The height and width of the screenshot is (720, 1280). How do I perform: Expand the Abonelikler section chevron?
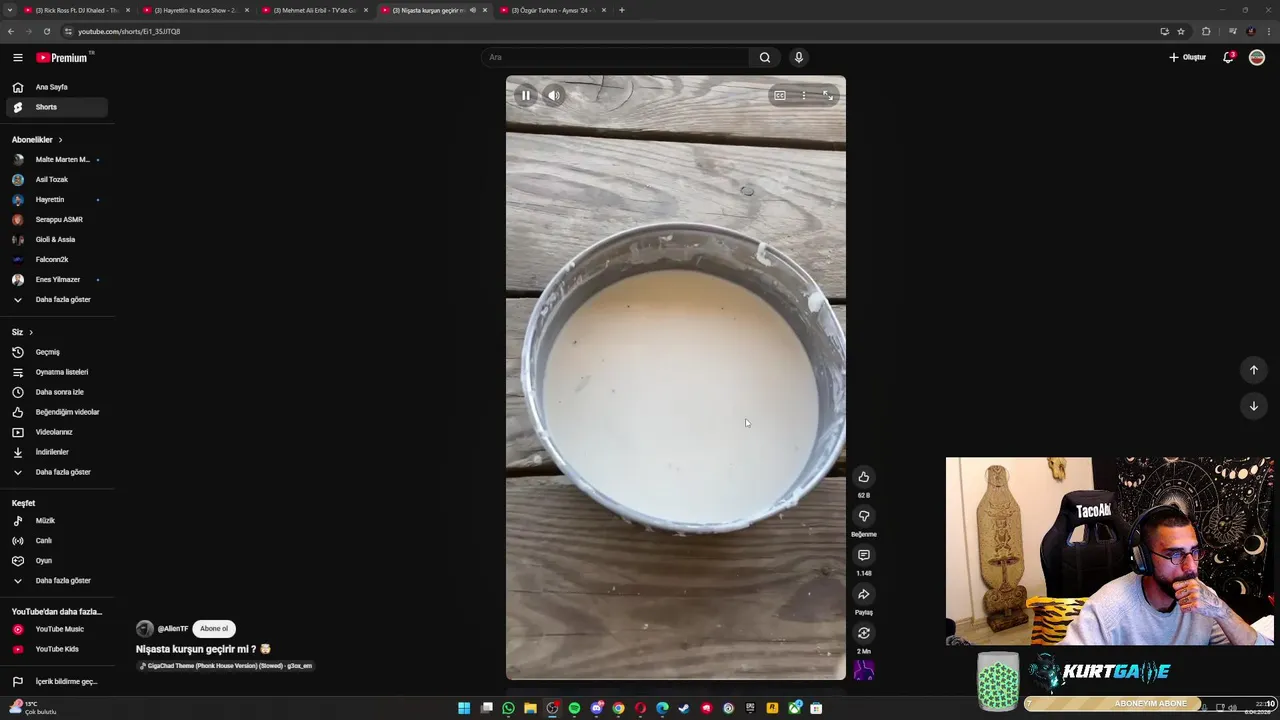pyautogui.click(x=60, y=140)
